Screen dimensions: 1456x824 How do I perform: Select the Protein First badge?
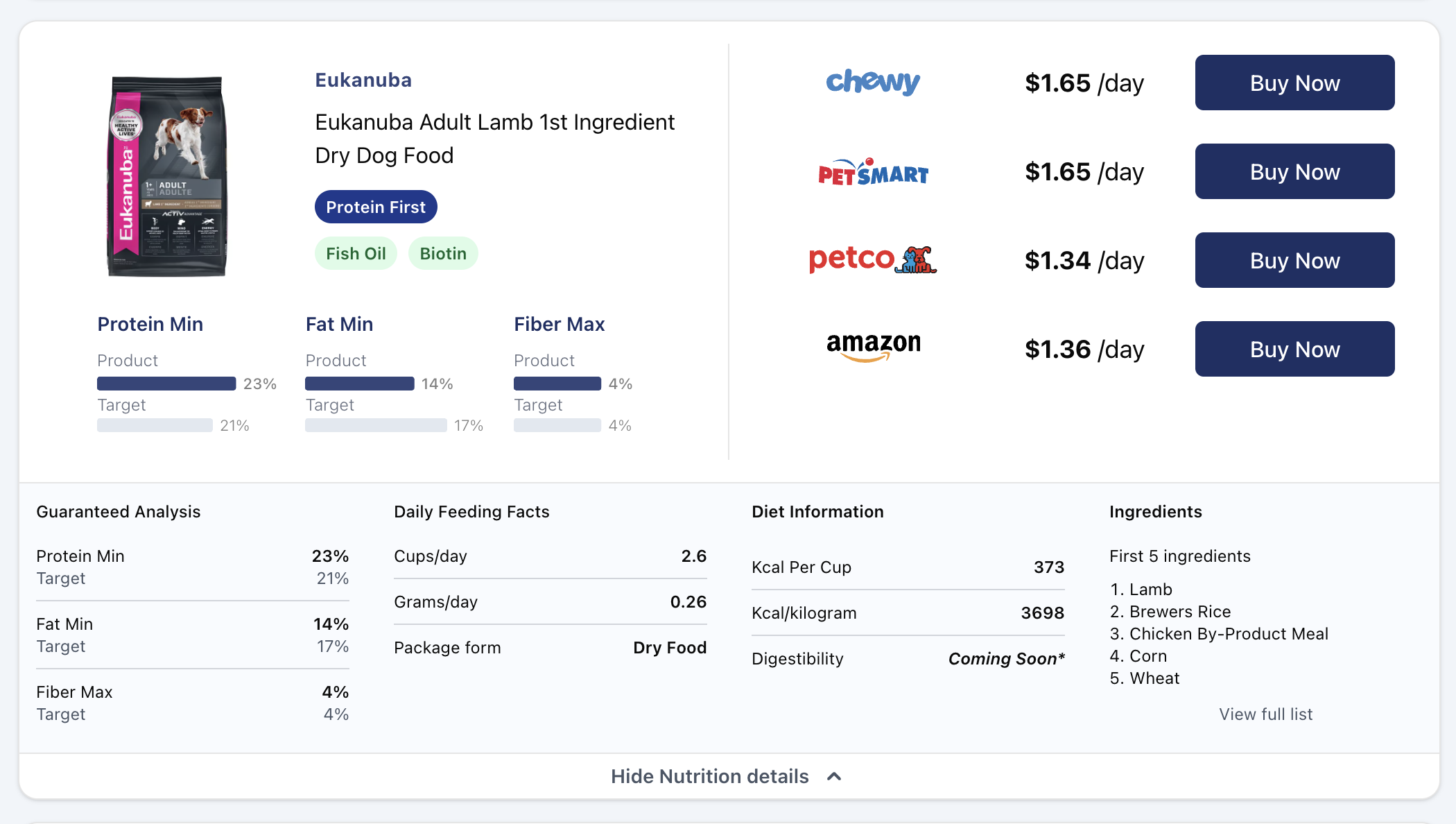click(x=376, y=207)
